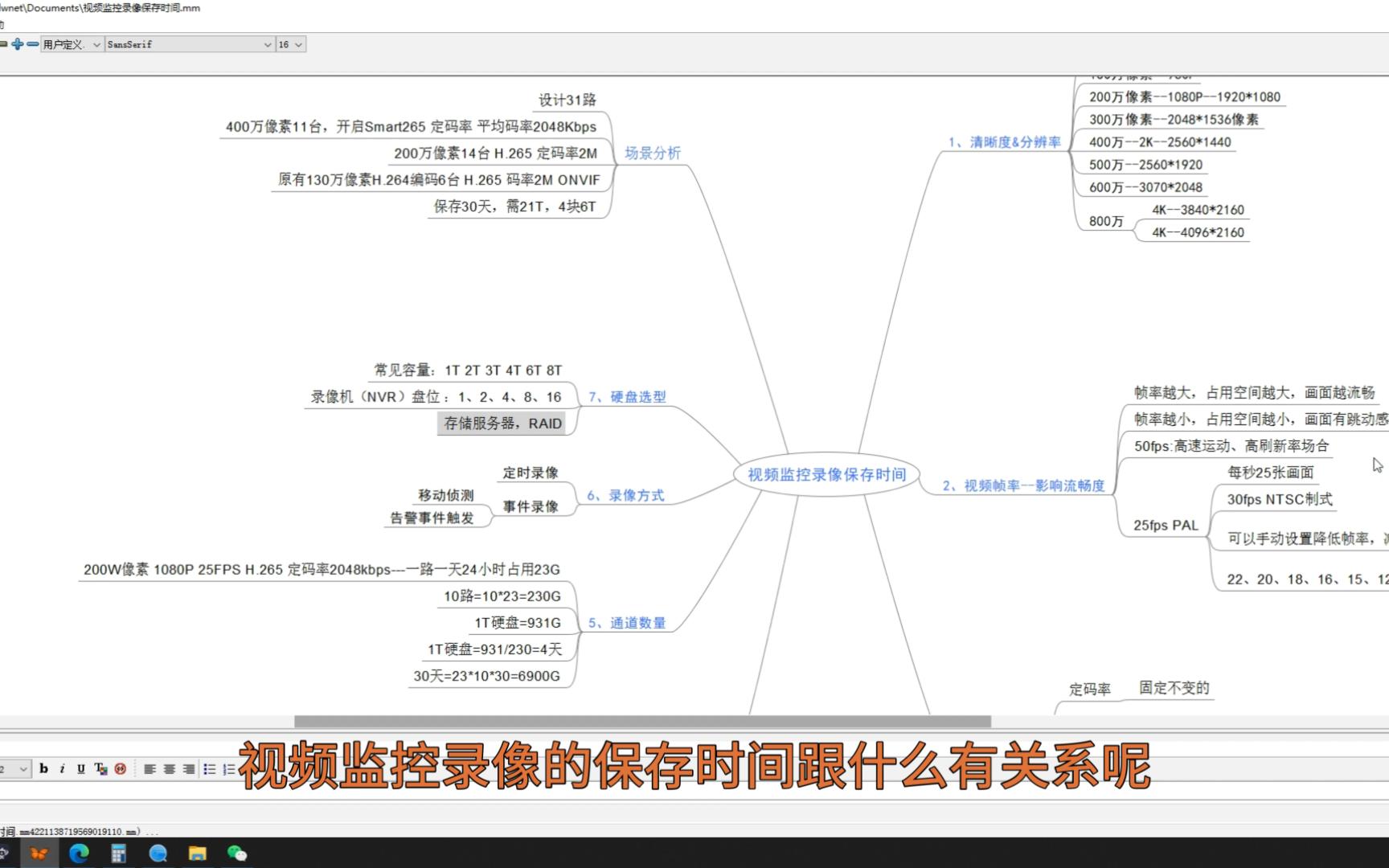The image size is (1389, 868).
Task: Insert a bulleted list
Action: (x=209, y=769)
